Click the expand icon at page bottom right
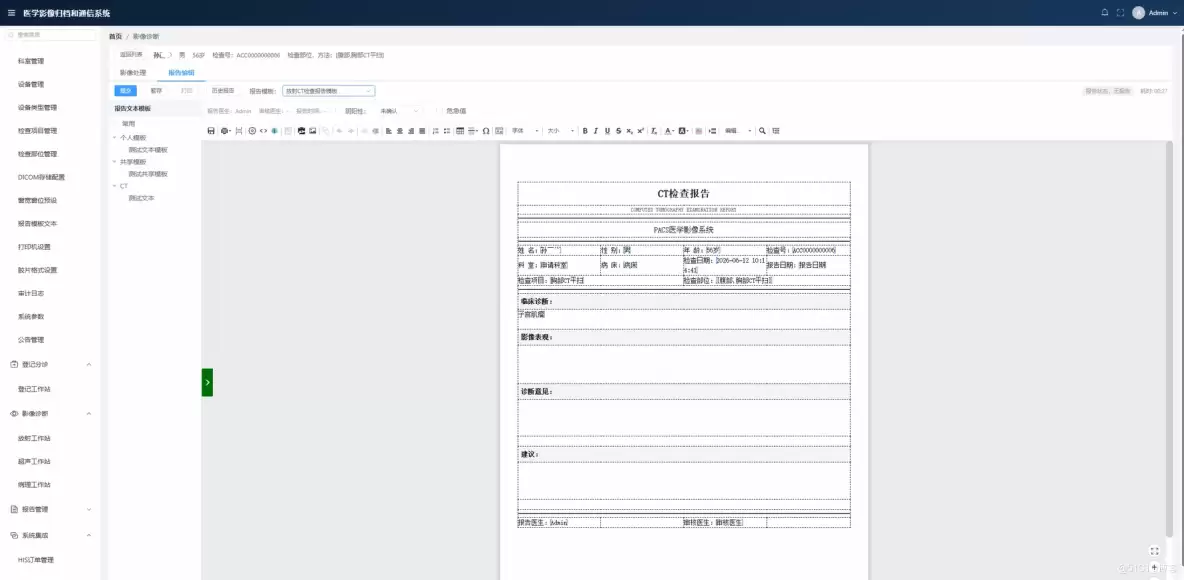Viewport: 1184px width, 580px height. click(1154, 551)
